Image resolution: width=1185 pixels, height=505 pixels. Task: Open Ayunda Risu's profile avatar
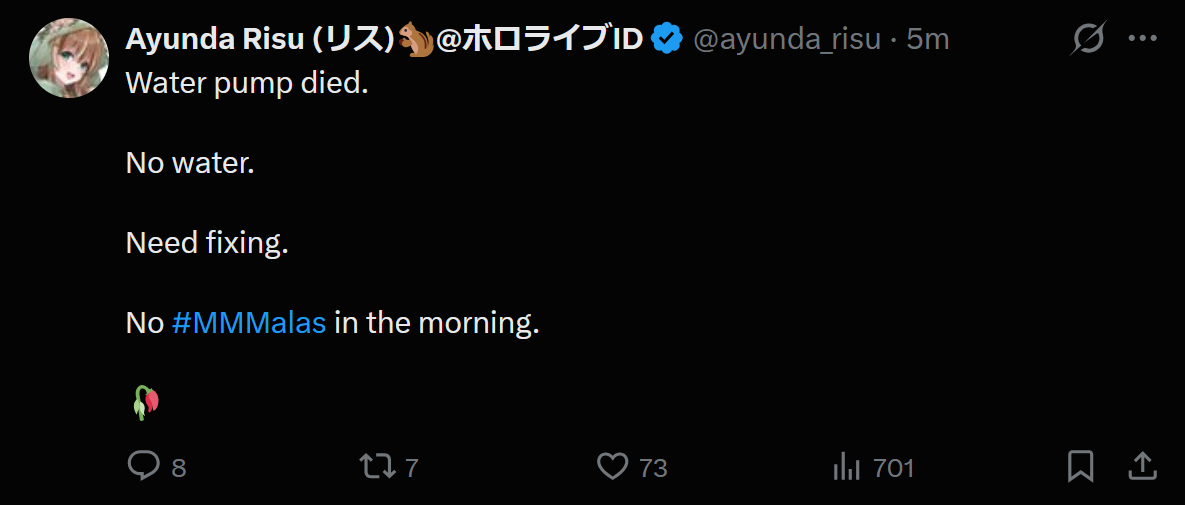pos(69,58)
